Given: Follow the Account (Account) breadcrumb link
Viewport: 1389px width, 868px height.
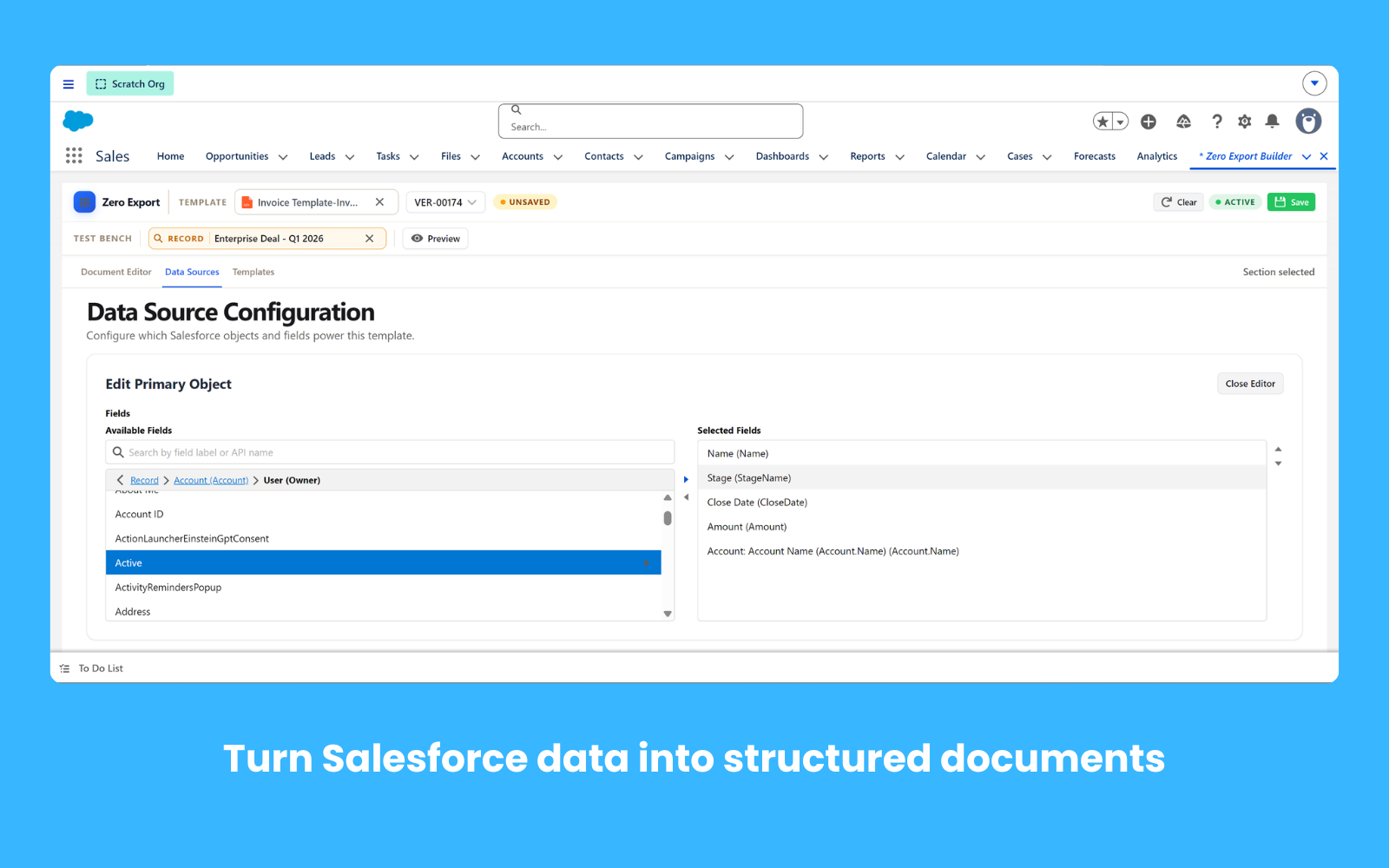Looking at the screenshot, I should pos(211,480).
